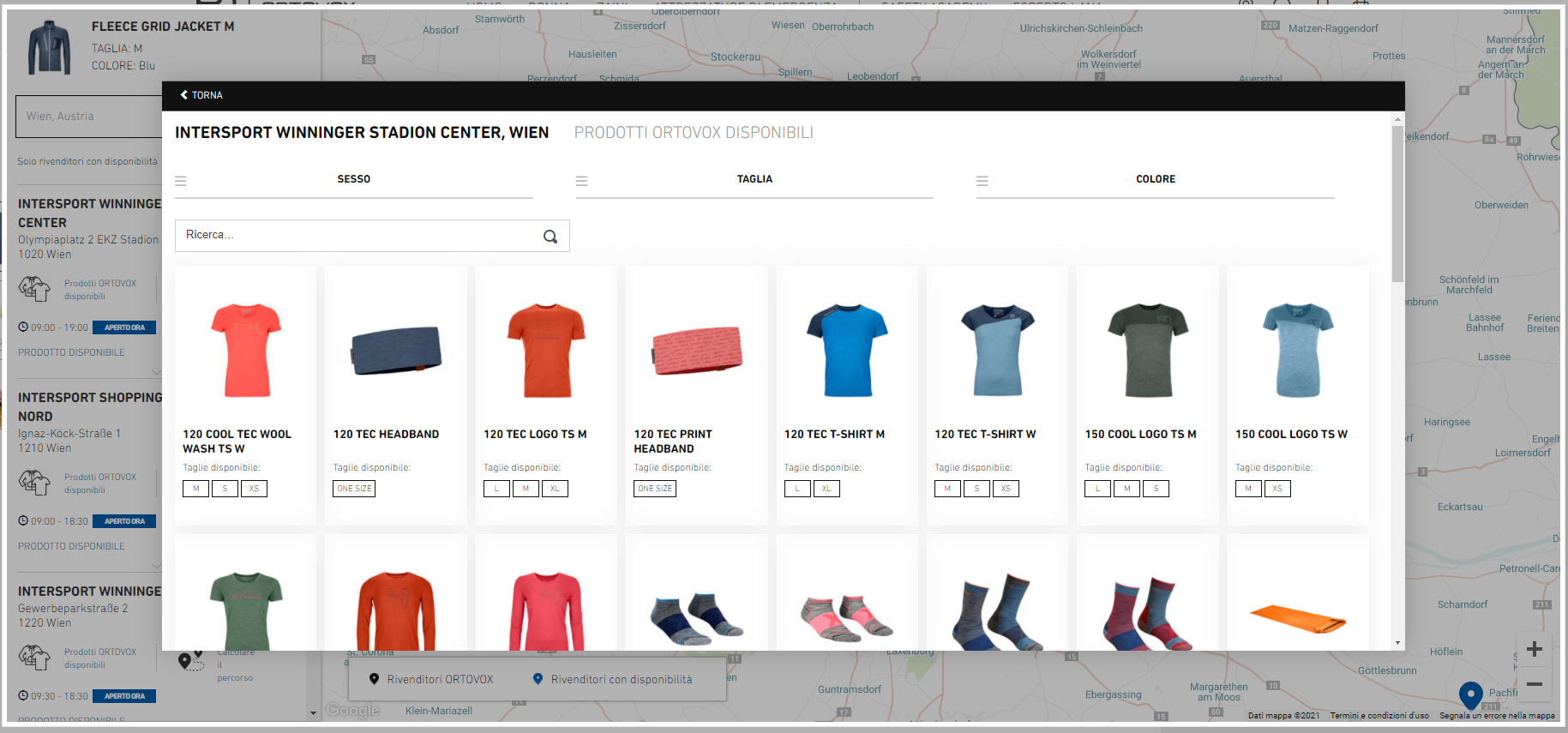Screen dimensions: 1568x733
Task: Open the blue and grey crew socks product
Action: coord(998,611)
